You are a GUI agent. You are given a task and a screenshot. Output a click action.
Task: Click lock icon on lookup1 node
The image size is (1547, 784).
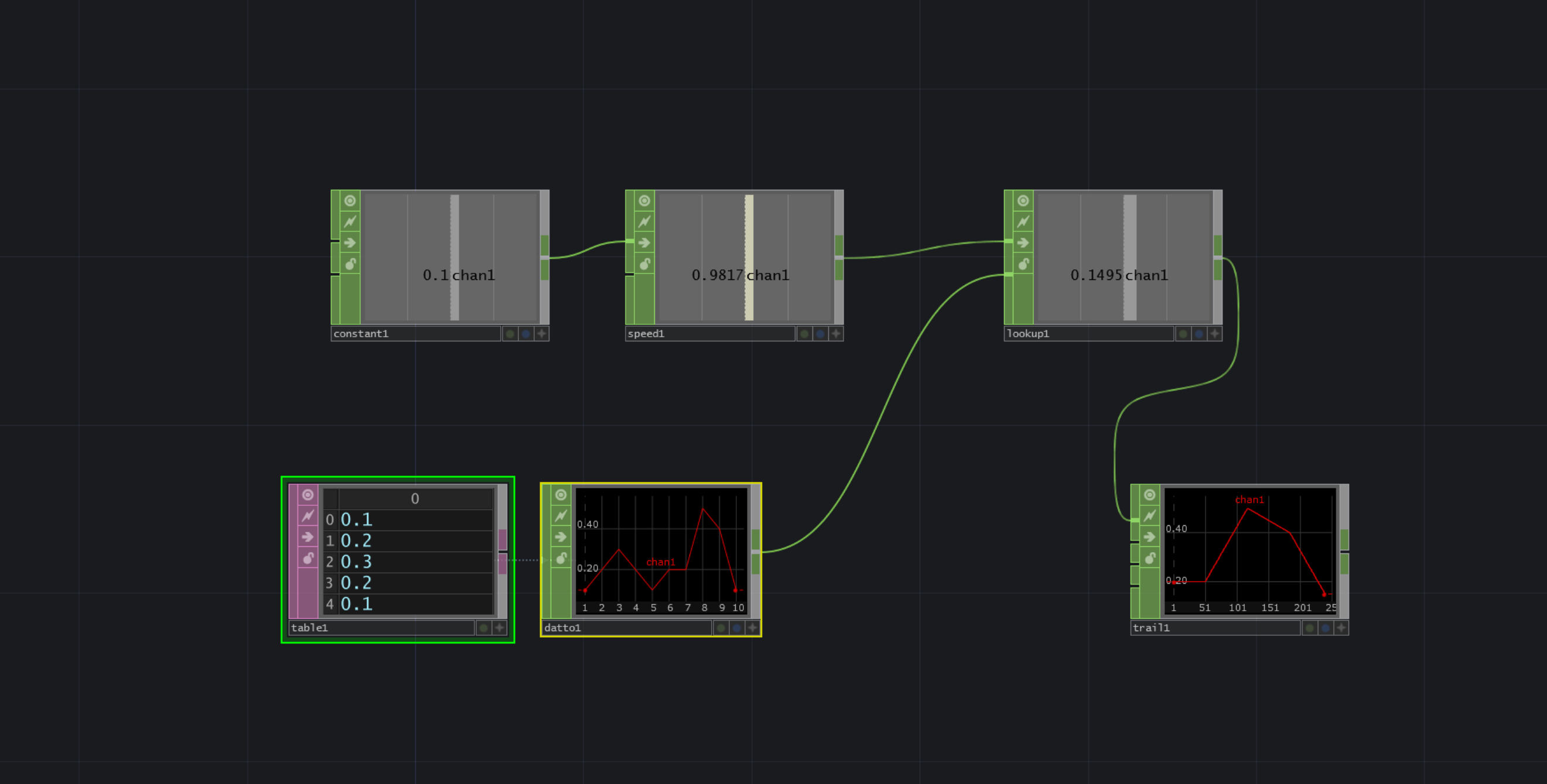[x=1023, y=263]
